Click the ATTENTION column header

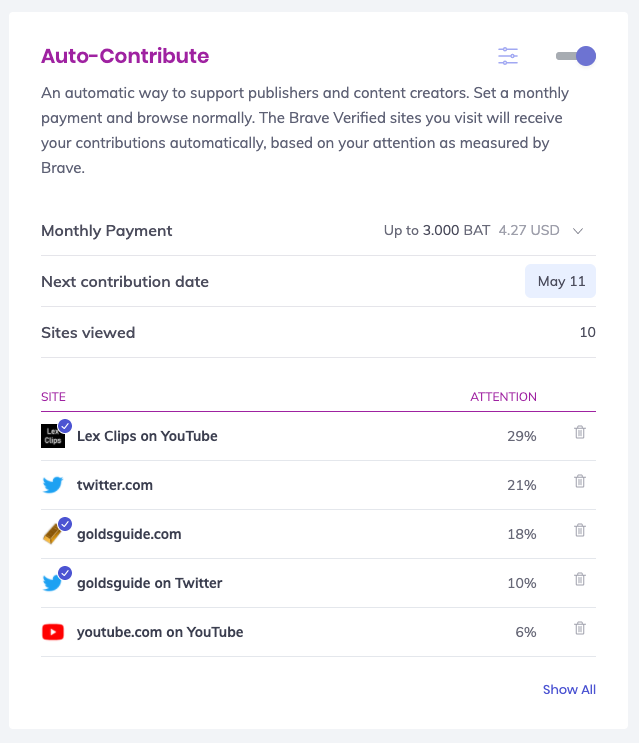point(503,397)
